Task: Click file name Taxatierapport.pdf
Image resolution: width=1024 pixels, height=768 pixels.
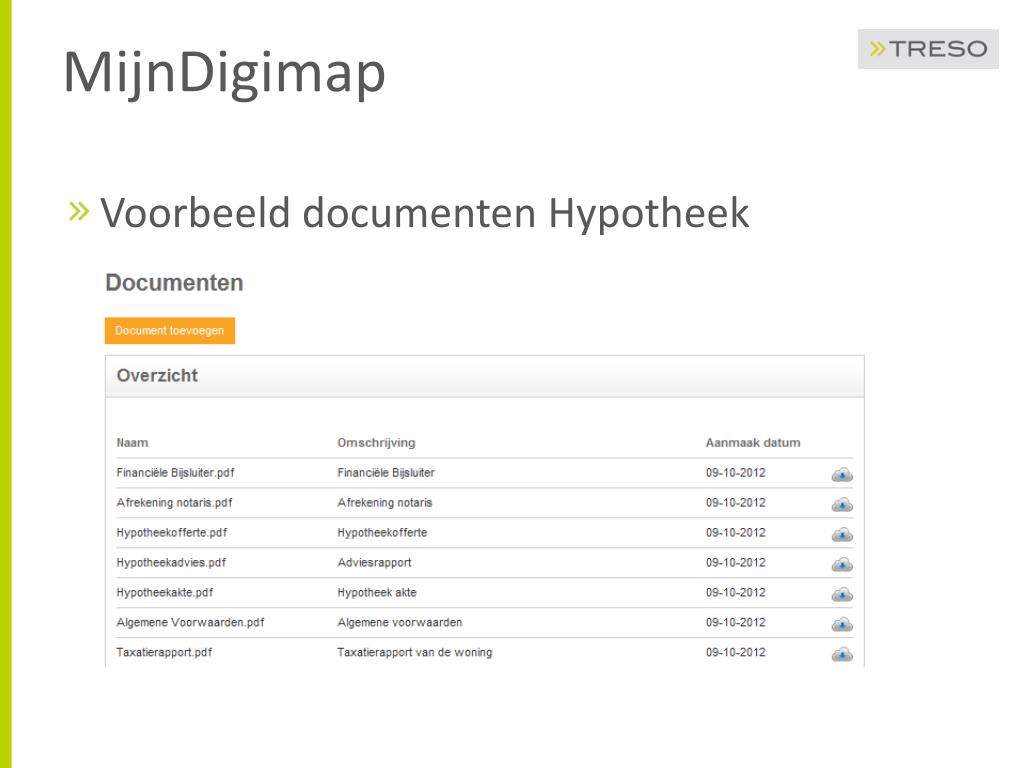Action: click(x=164, y=652)
